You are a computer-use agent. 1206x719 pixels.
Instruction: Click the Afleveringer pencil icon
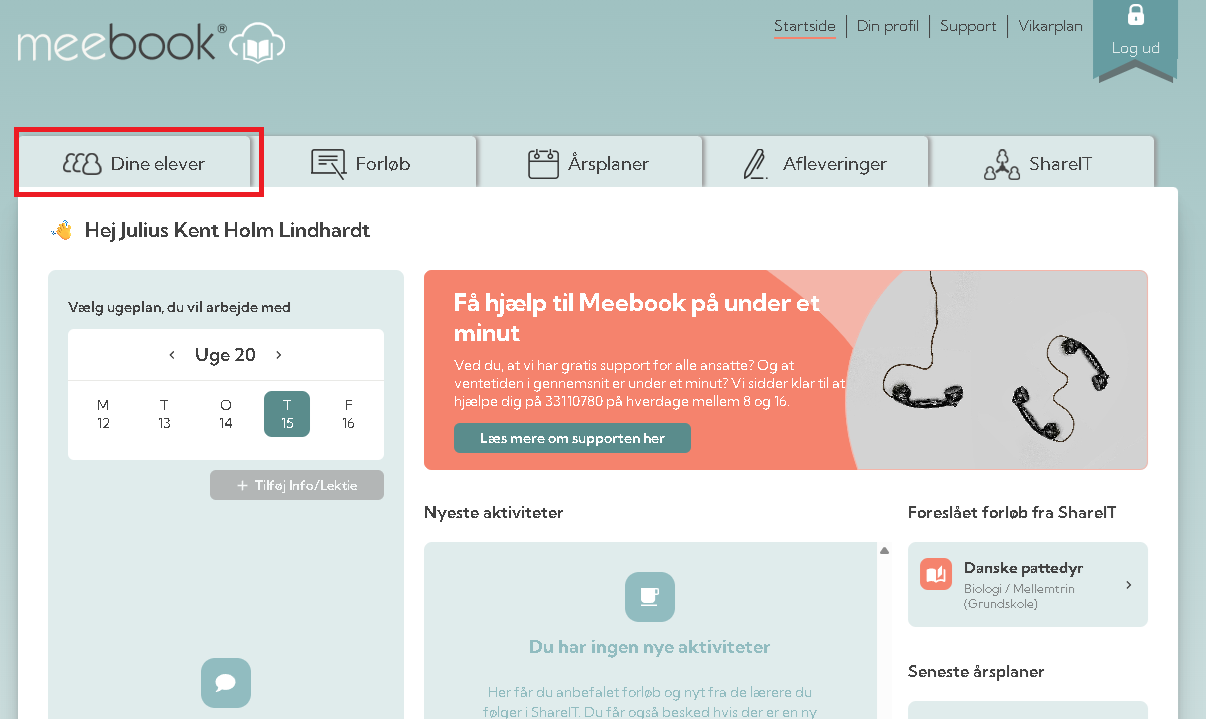(x=755, y=164)
